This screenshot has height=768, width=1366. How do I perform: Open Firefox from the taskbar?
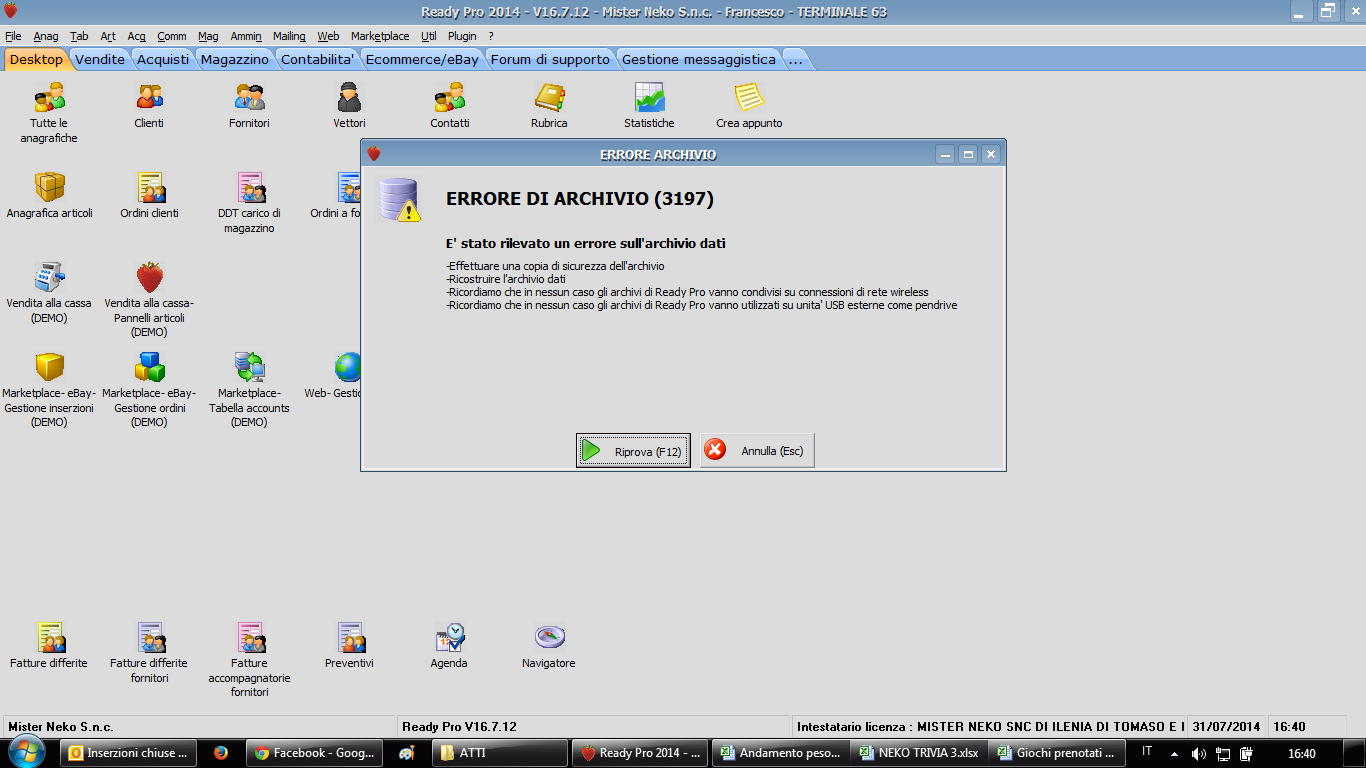click(x=221, y=753)
